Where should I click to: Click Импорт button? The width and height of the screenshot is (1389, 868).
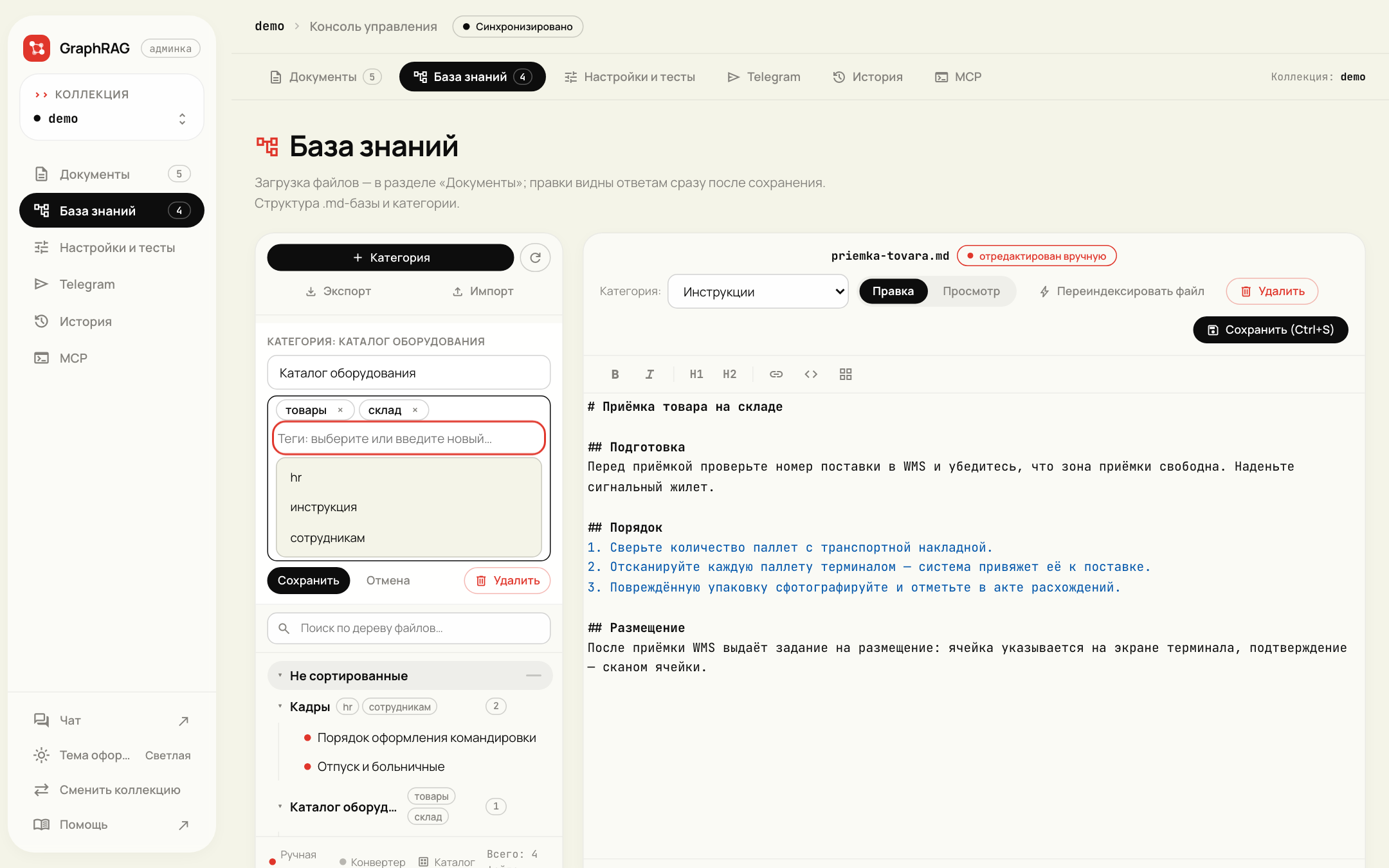[483, 291]
